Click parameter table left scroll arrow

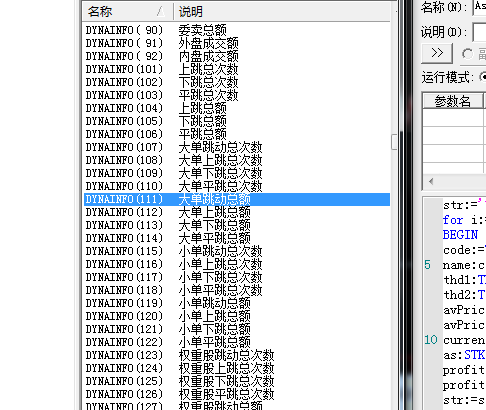click(x=431, y=182)
